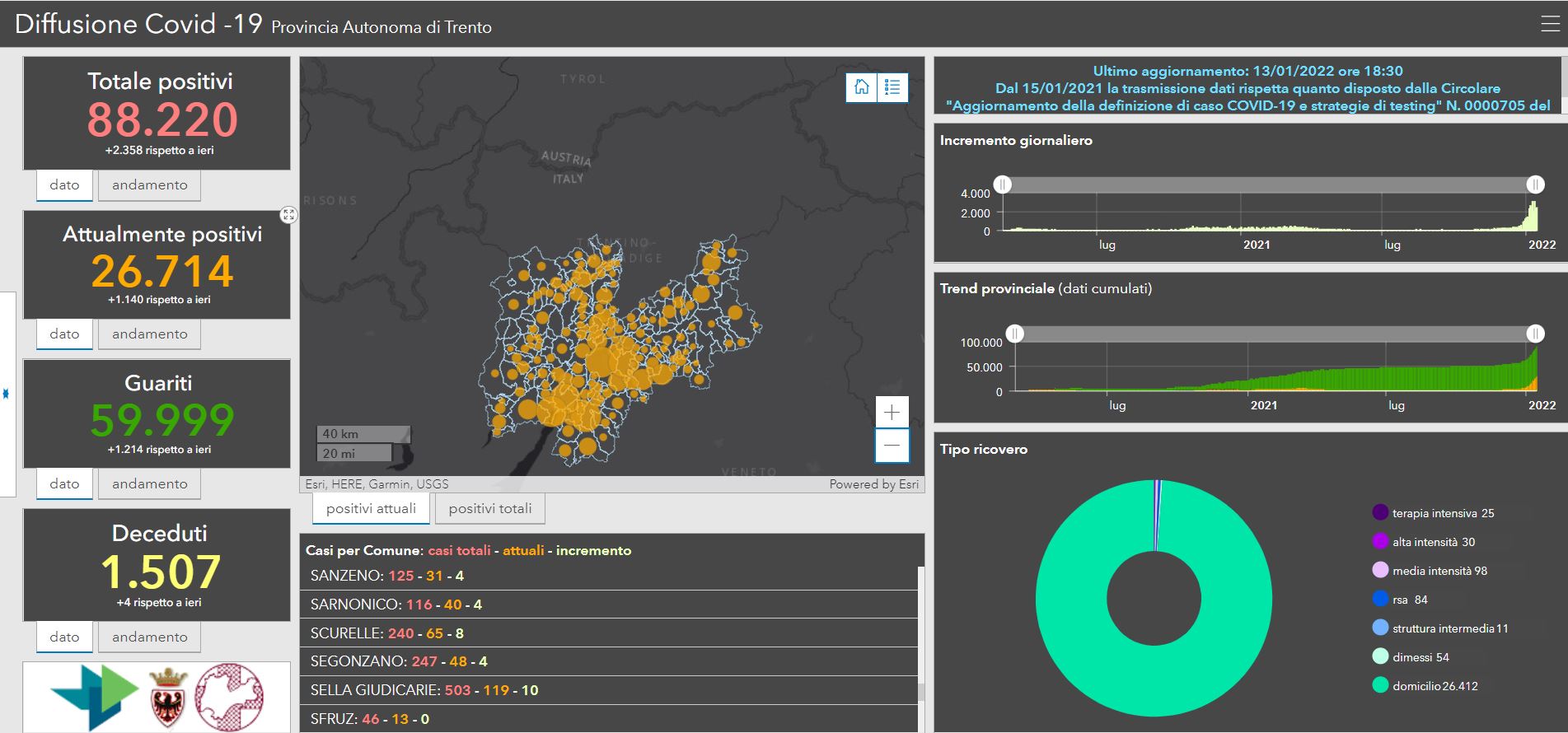Open the hamburger menu at top right
1568x733 pixels.
[x=1550, y=24]
